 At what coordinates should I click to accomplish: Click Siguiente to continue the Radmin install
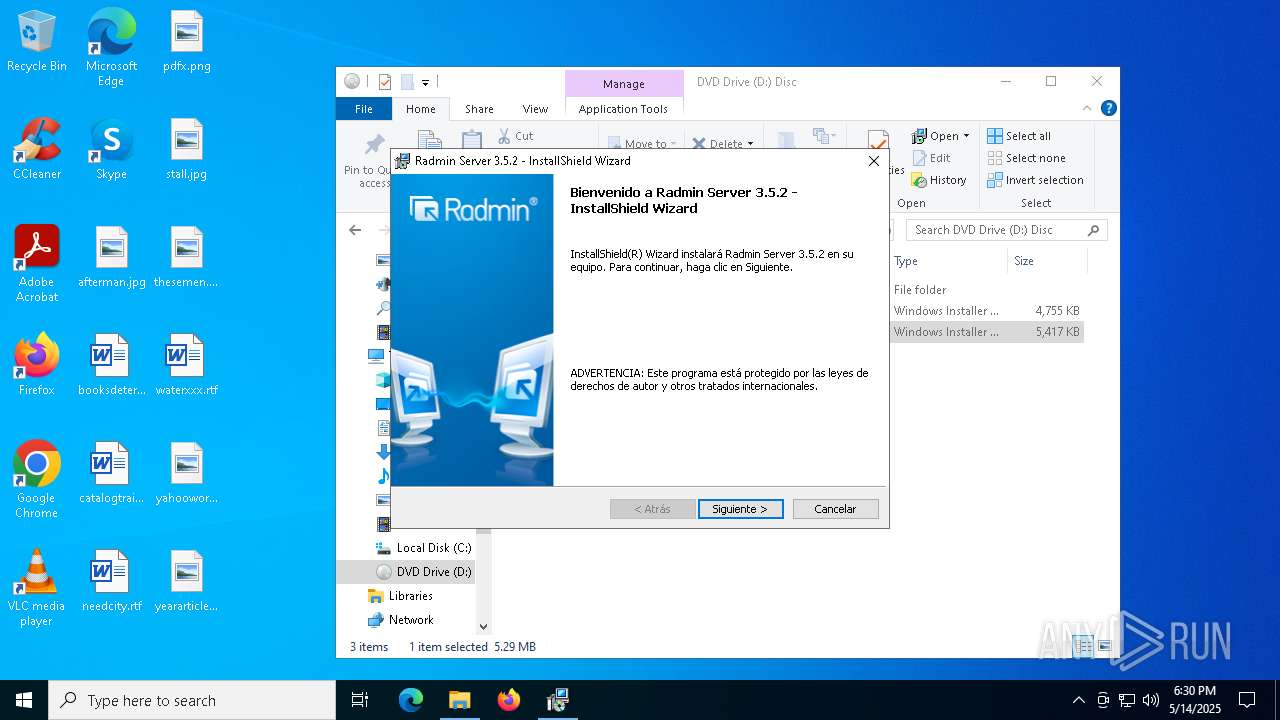[x=740, y=509]
